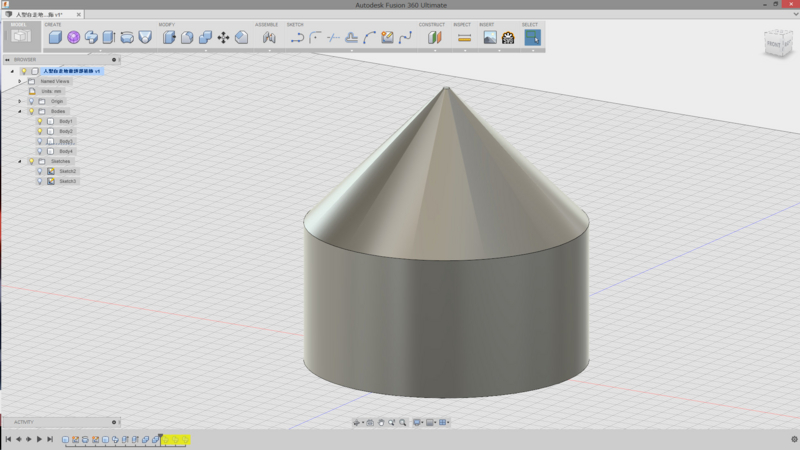This screenshot has width=800, height=450.
Task: Collapse the Bodies folder
Action: 20,111
